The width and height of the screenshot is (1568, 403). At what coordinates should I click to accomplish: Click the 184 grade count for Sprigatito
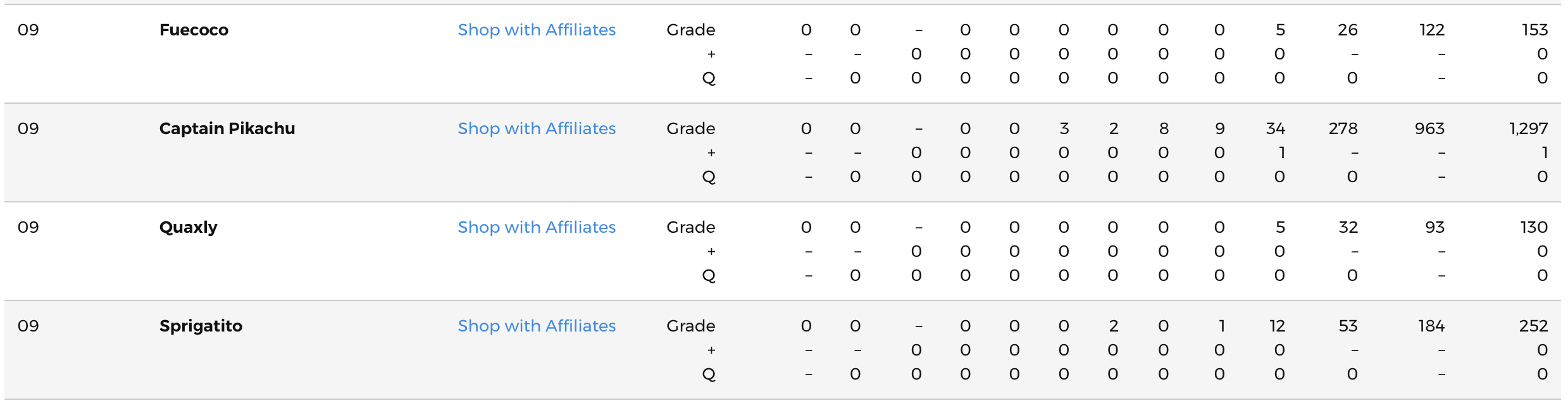point(1431,326)
